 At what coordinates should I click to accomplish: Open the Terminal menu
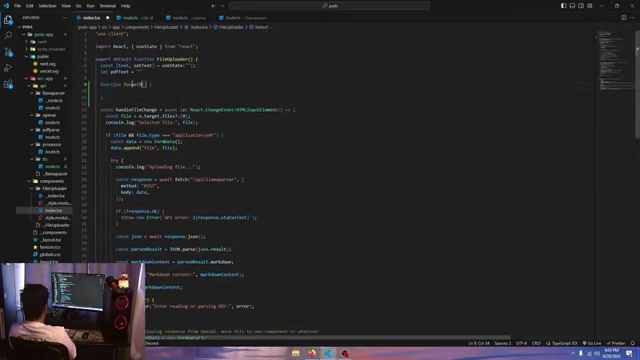click(107, 6)
